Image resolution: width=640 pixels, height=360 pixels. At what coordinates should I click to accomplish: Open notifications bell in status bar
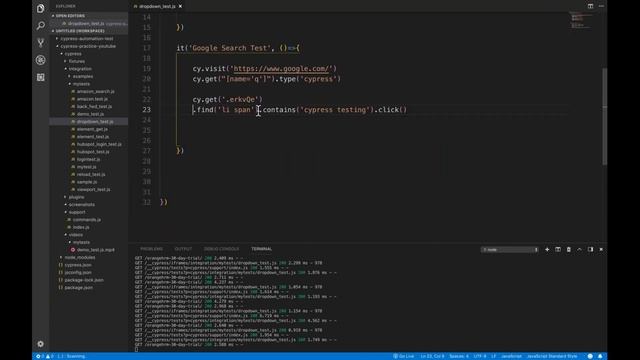pos(600,356)
